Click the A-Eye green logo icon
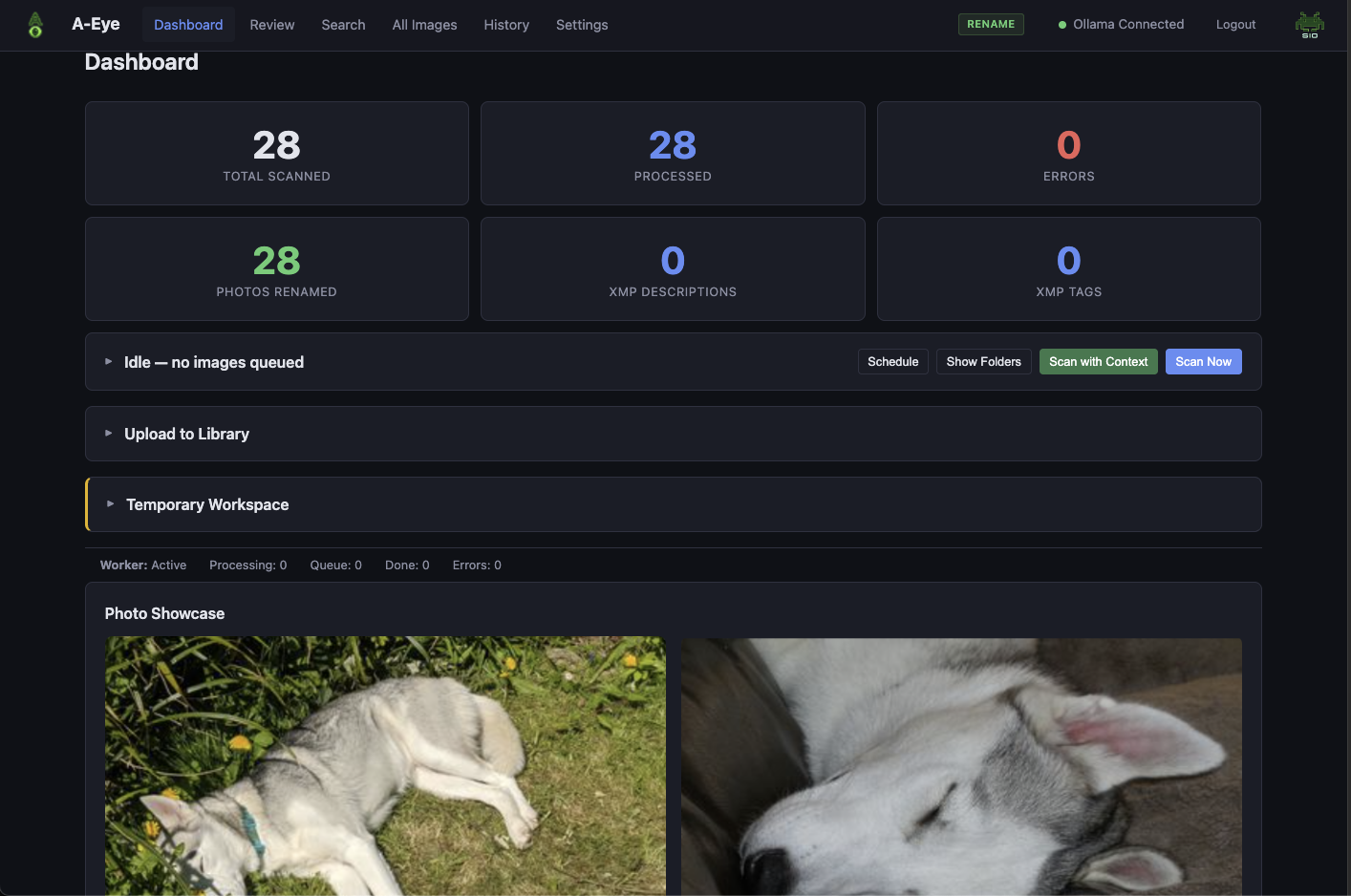This screenshot has height=896, width=1351. coord(35,25)
